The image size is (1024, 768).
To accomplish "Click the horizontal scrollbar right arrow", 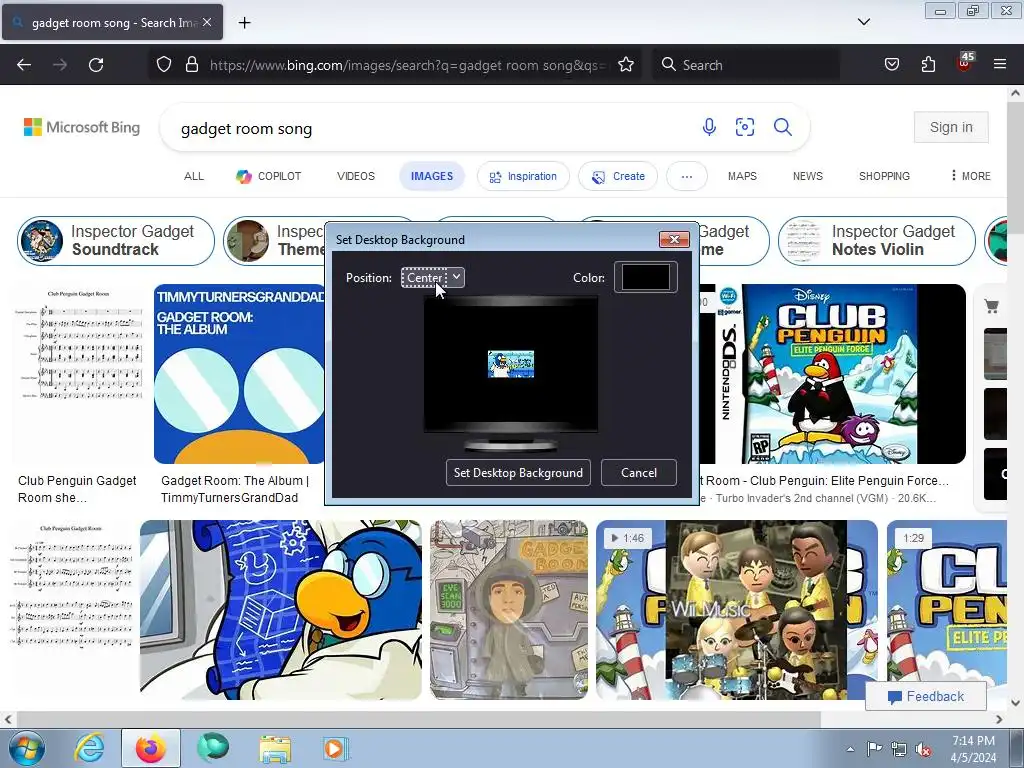I will [999, 719].
